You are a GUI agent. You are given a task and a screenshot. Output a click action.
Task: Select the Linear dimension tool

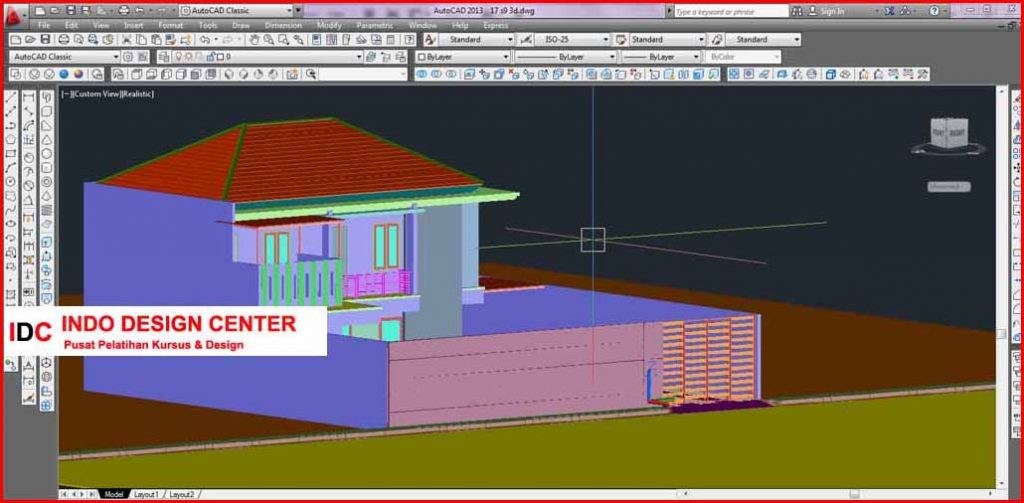click(29, 98)
